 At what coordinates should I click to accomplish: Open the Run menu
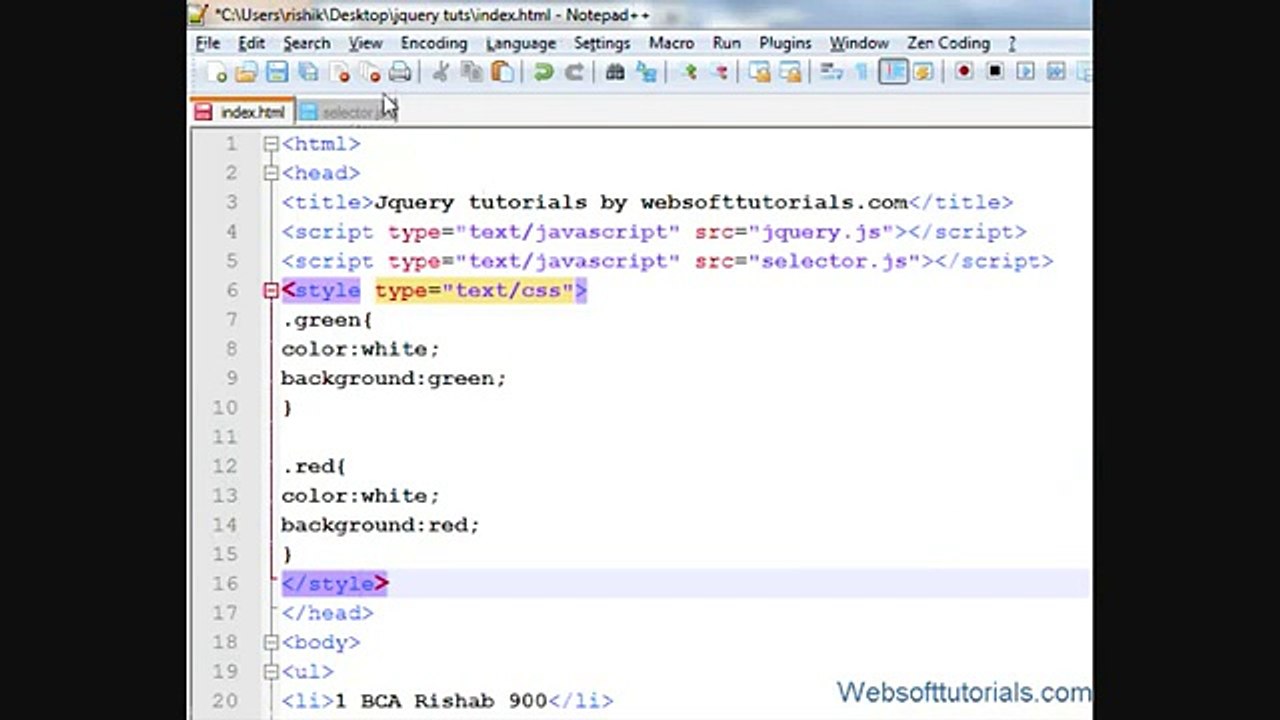727,43
